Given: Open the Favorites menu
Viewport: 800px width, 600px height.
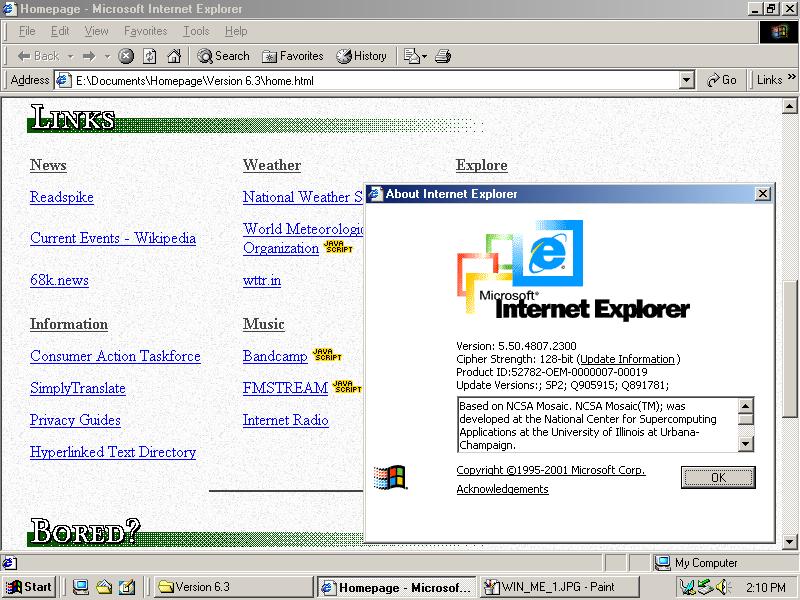Looking at the screenshot, I should pos(145,31).
